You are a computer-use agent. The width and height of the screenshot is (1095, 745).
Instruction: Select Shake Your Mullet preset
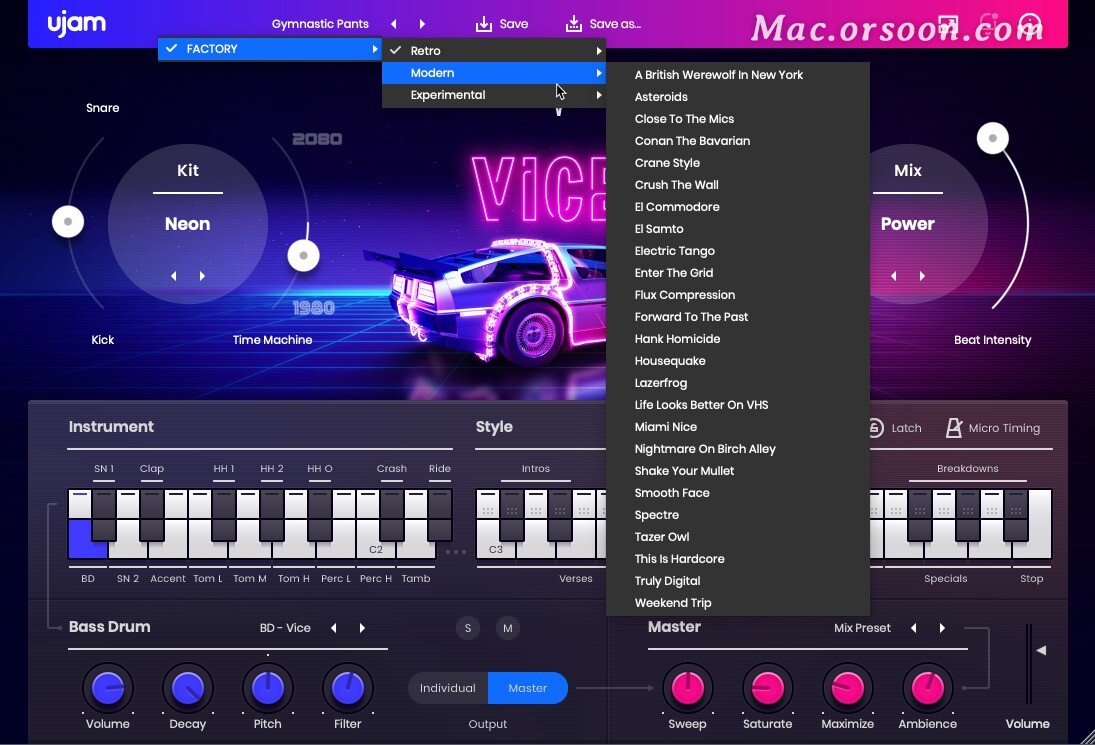pyautogui.click(x=738, y=471)
